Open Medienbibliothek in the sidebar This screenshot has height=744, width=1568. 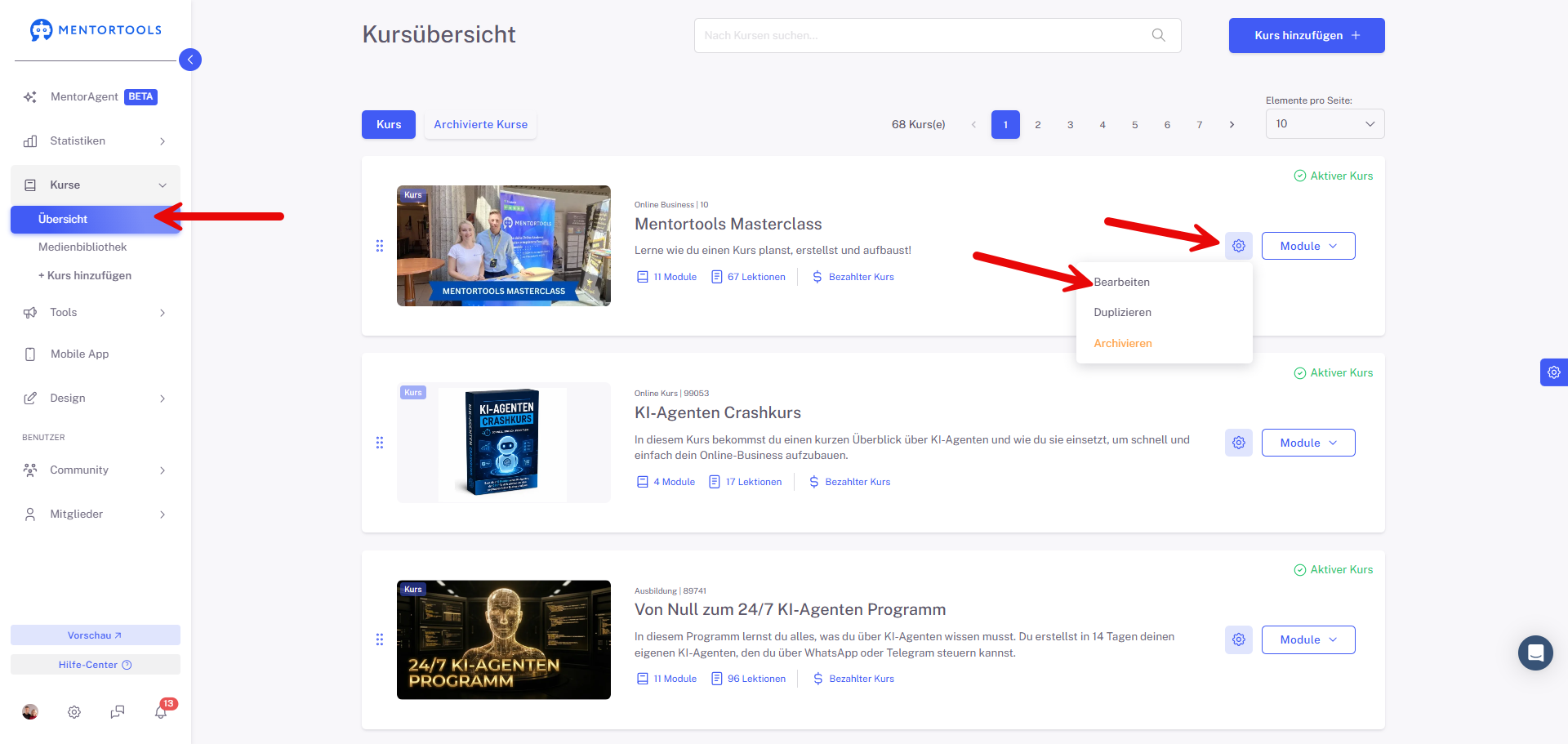(82, 247)
